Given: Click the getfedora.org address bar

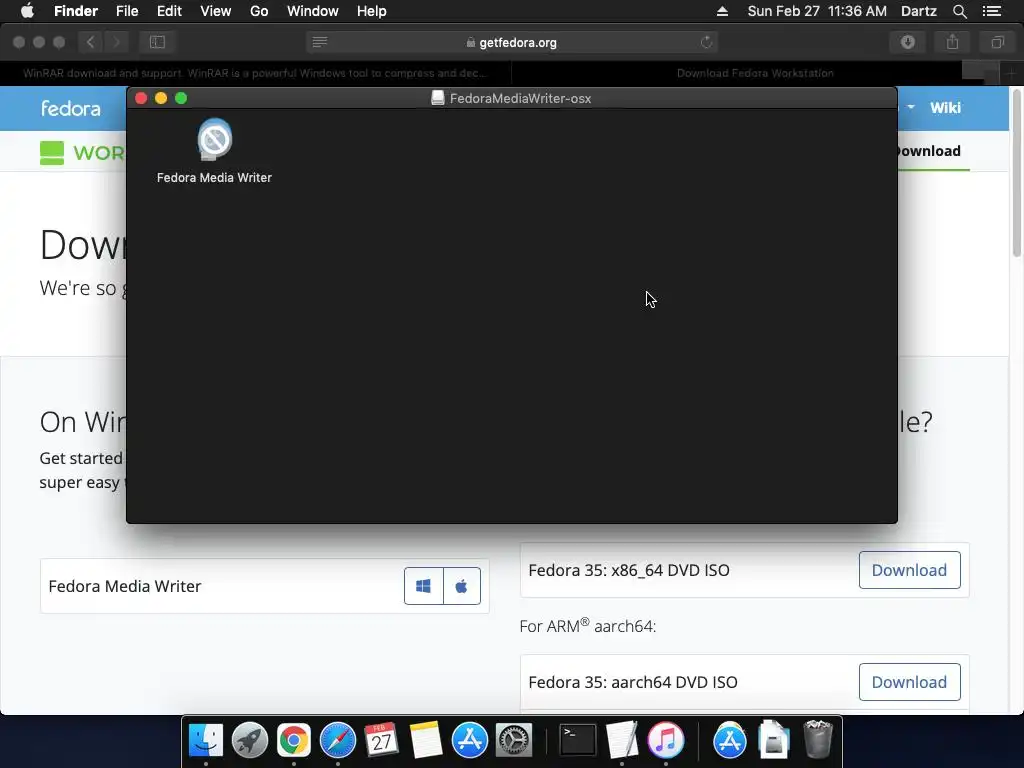Looking at the screenshot, I should pyautogui.click(x=512, y=42).
